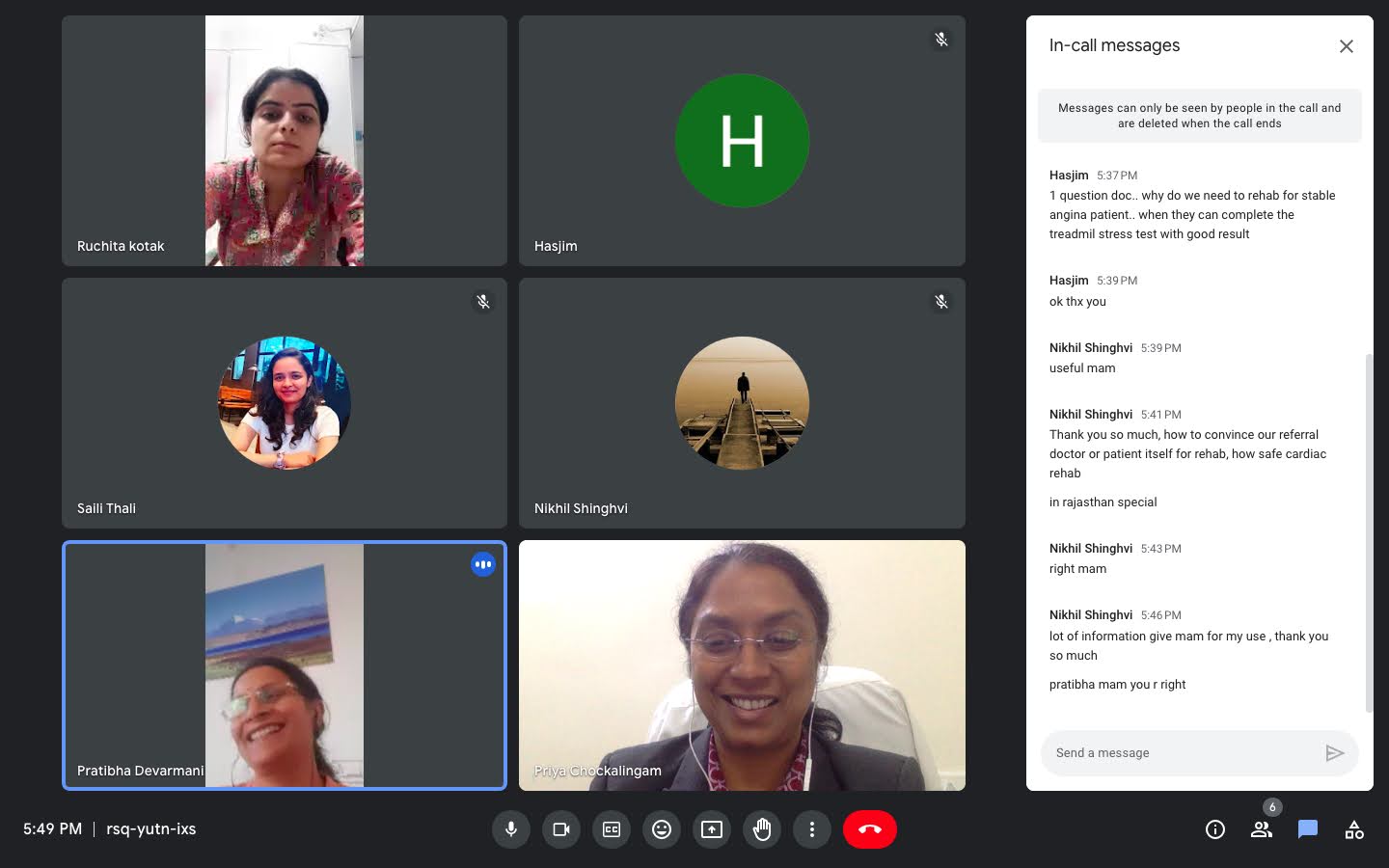Image resolution: width=1389 pixels, height=868 pixels.
Task: Click the treadmill stress test question message
Action: [1192, 215]
